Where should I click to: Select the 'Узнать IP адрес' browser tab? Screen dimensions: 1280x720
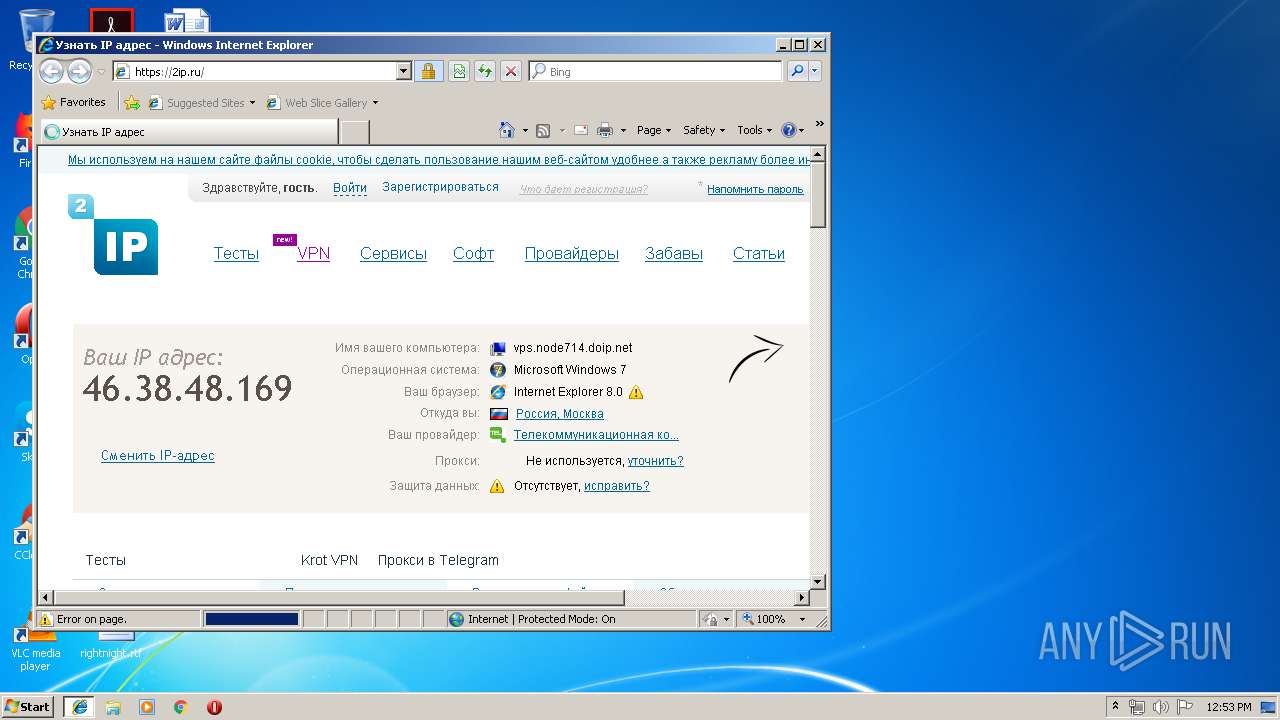pos(188,132)
